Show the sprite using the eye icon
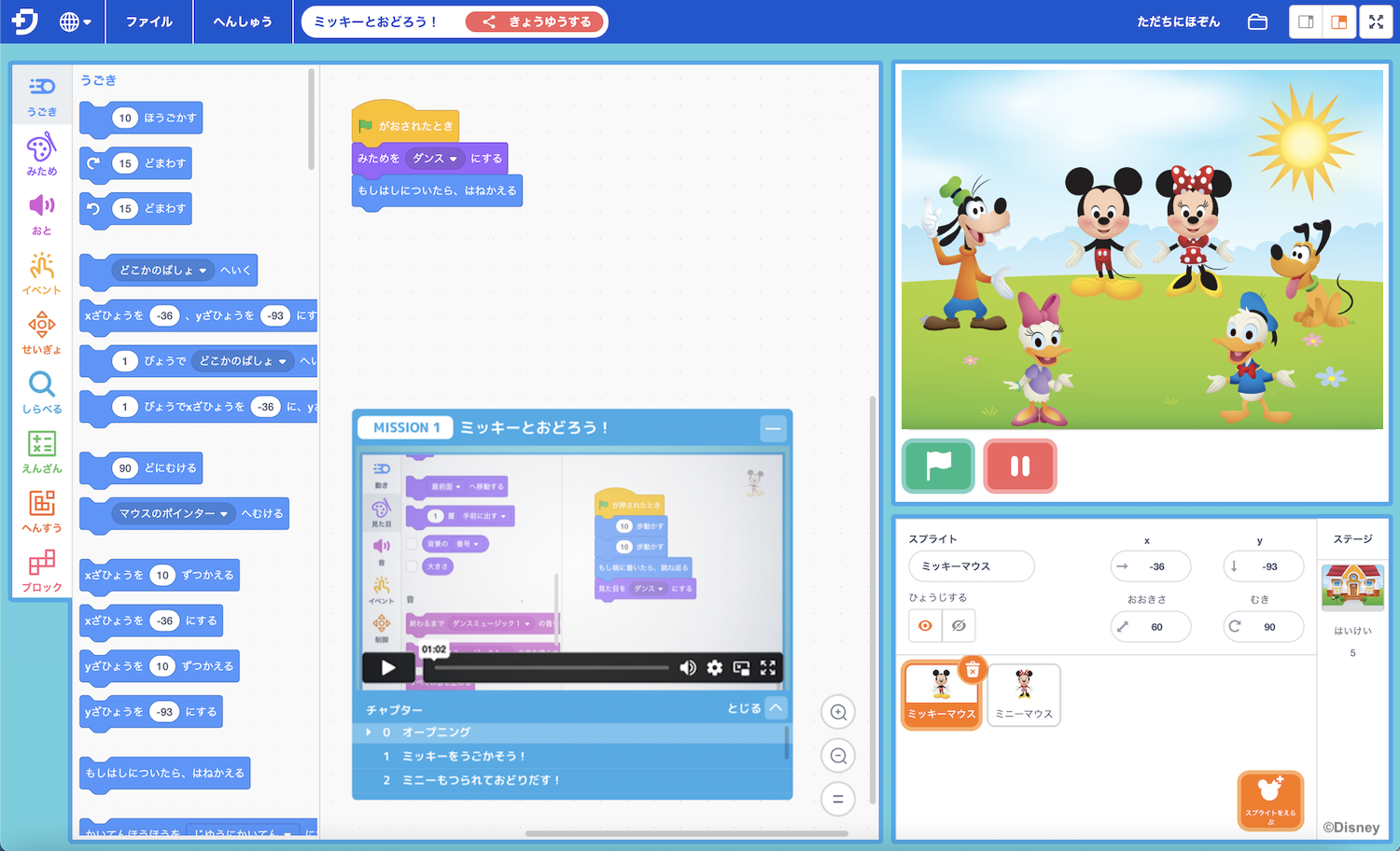The image size is (1400, 851). 925,626
